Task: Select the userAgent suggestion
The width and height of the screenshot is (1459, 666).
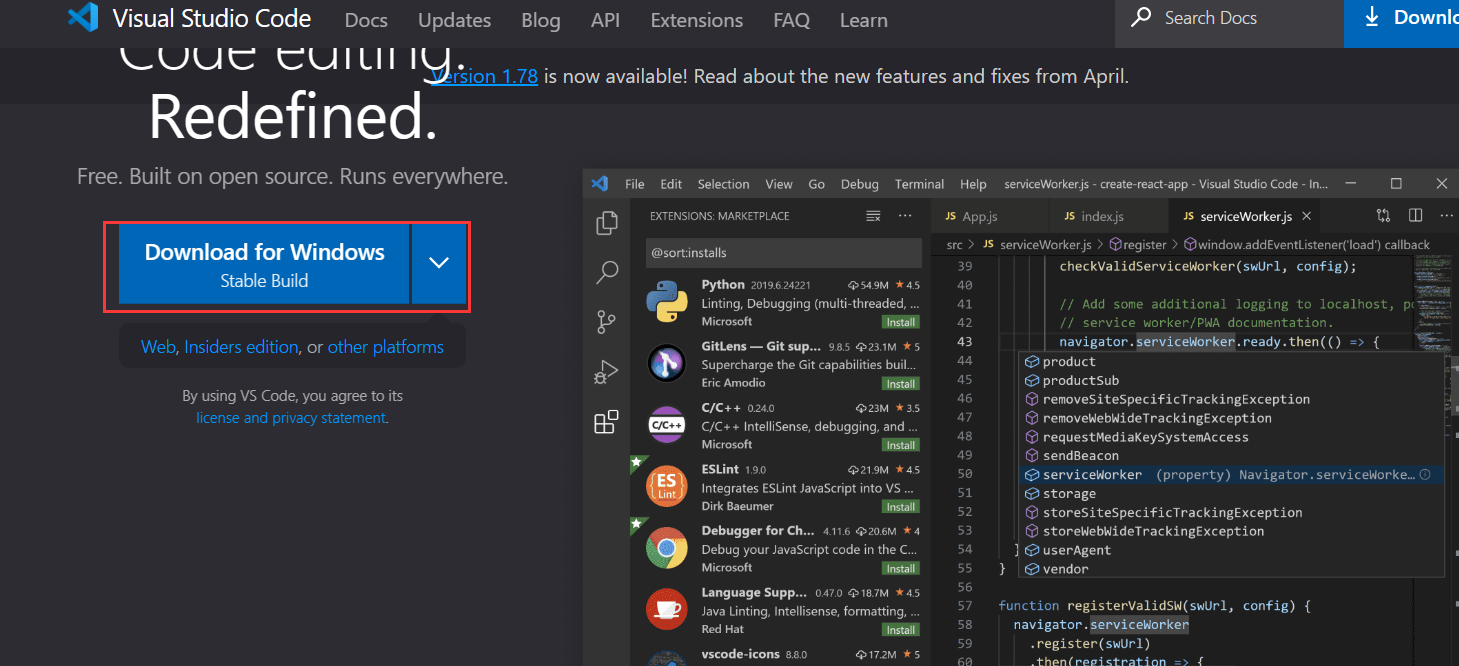Action: coord(1231,550)
